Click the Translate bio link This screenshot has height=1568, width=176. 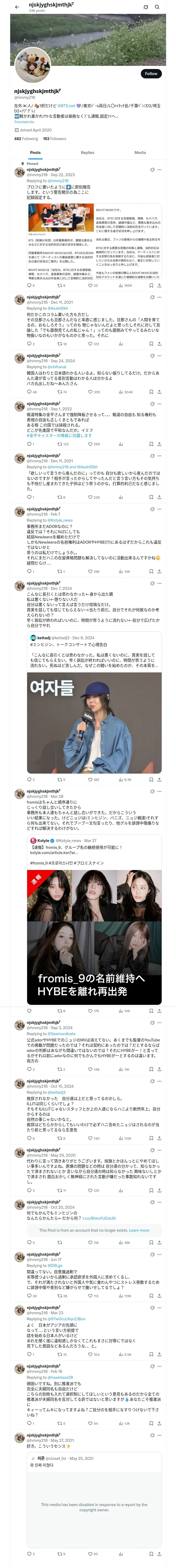(x=24, y=122)
